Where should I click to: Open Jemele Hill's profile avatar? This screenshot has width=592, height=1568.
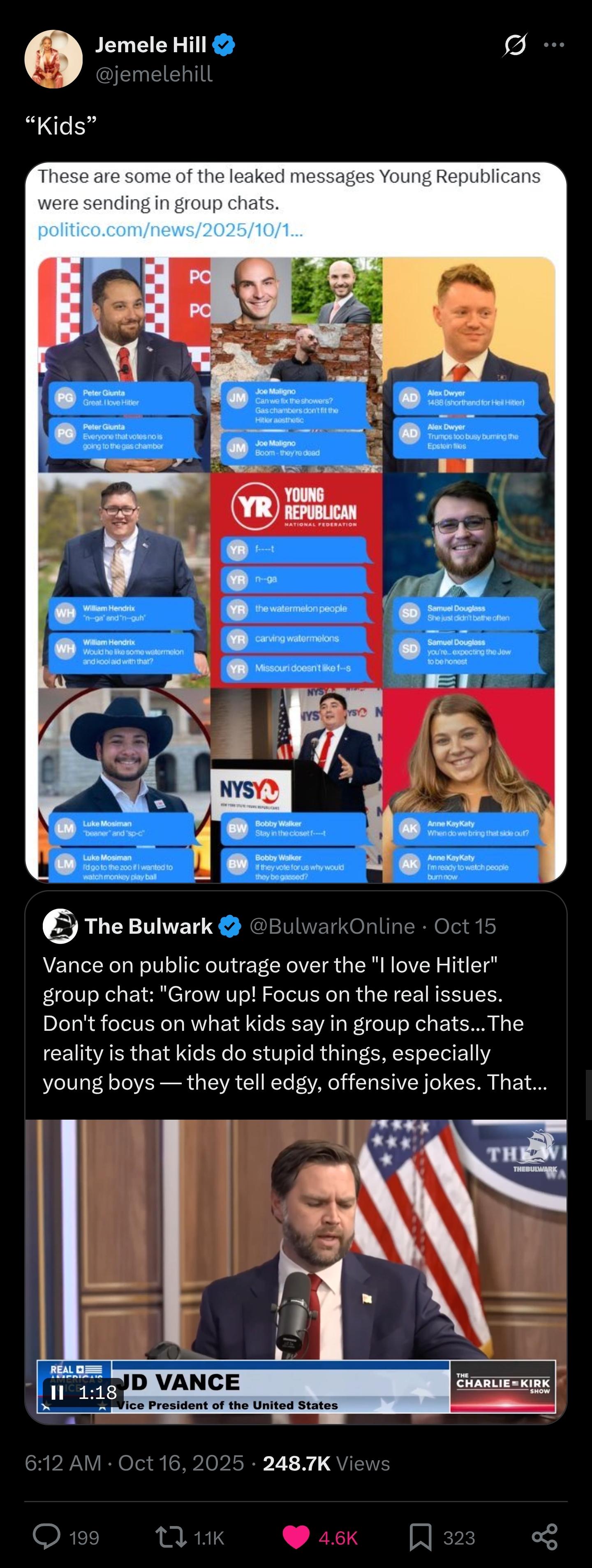click(x=53, y=59)
